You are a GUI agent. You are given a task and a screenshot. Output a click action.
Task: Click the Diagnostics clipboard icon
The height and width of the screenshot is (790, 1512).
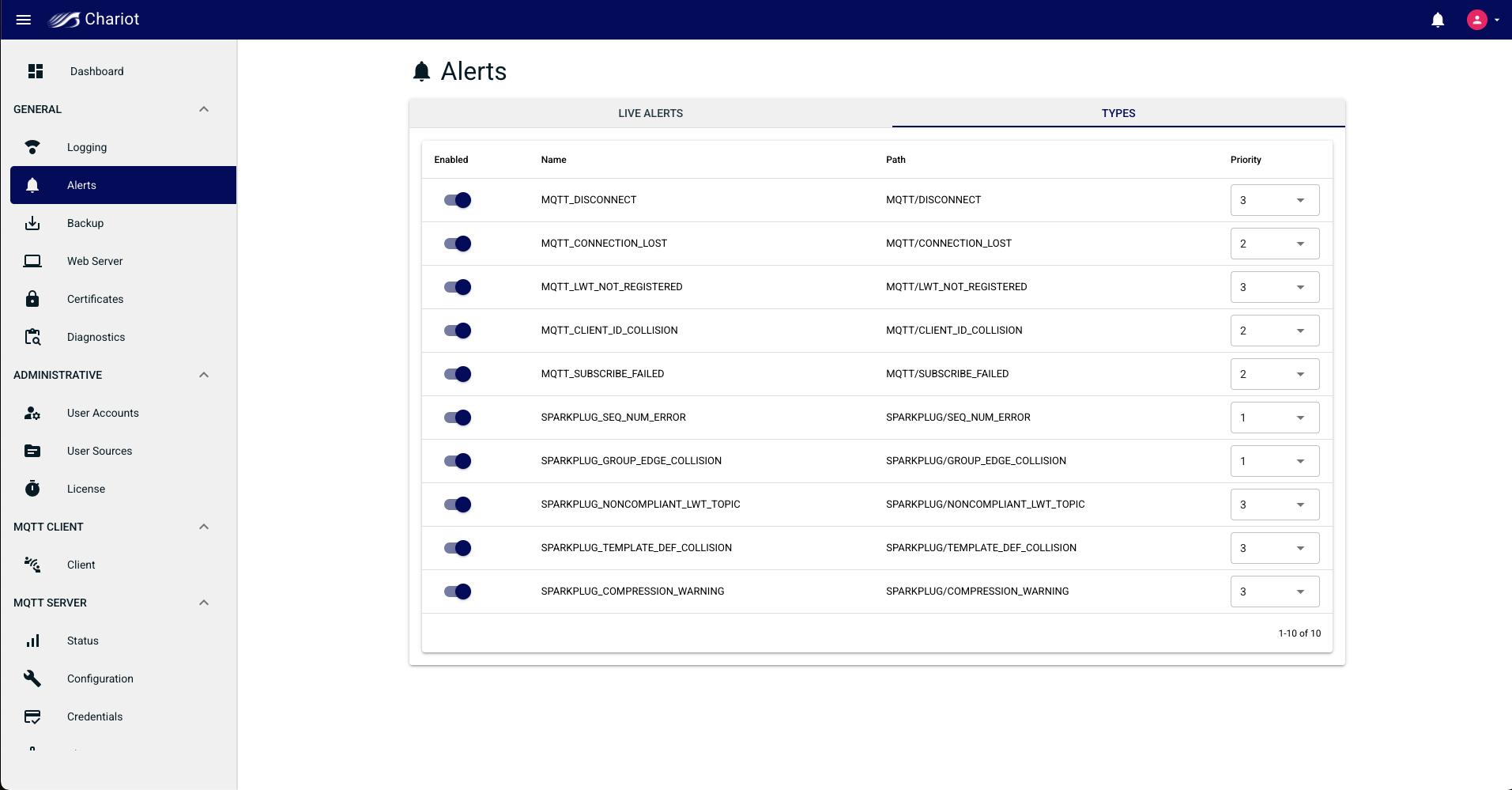click(32, 337)
